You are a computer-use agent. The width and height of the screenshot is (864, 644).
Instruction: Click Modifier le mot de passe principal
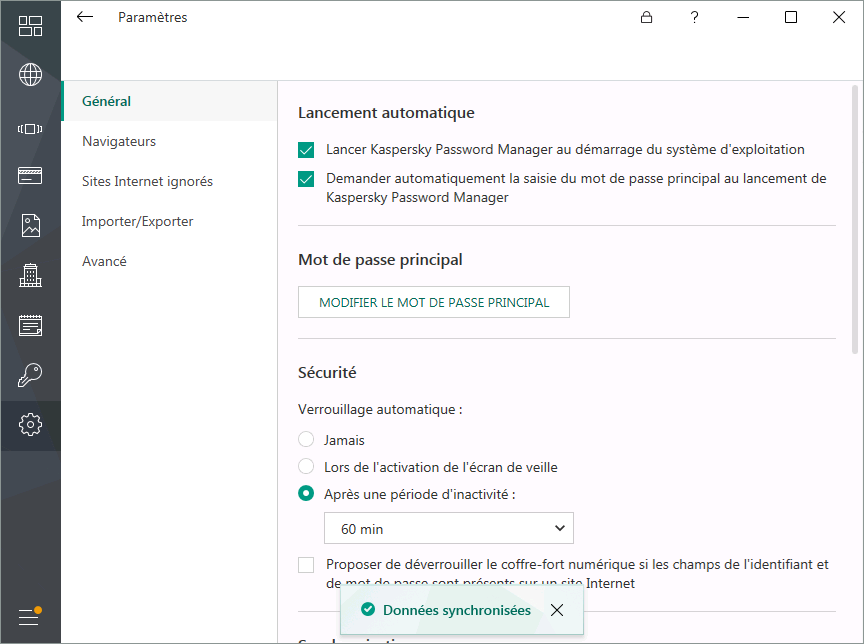pos(434,302)
